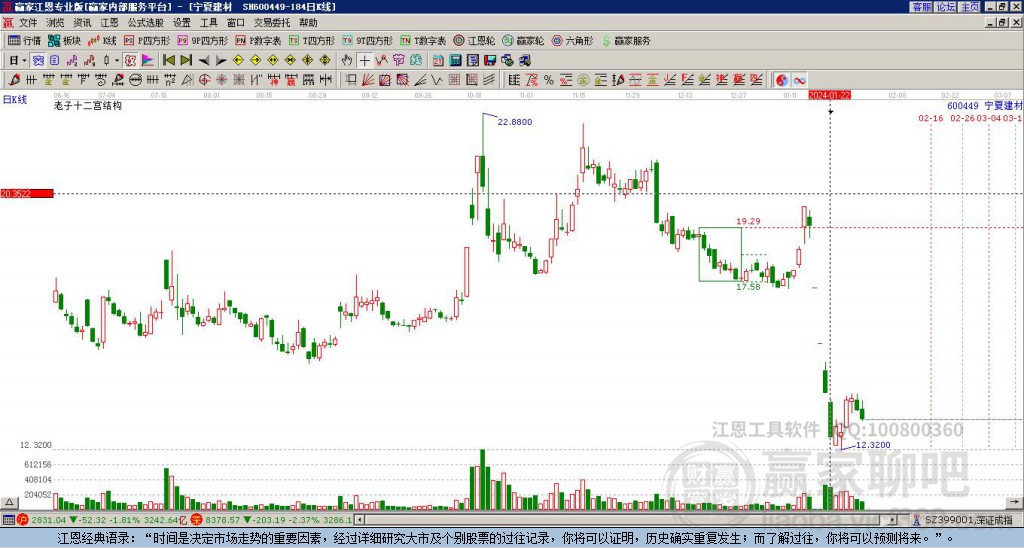Screen dimensions: 1024x548
Task: Open the 板块 sector view
Action: point(64,40)
